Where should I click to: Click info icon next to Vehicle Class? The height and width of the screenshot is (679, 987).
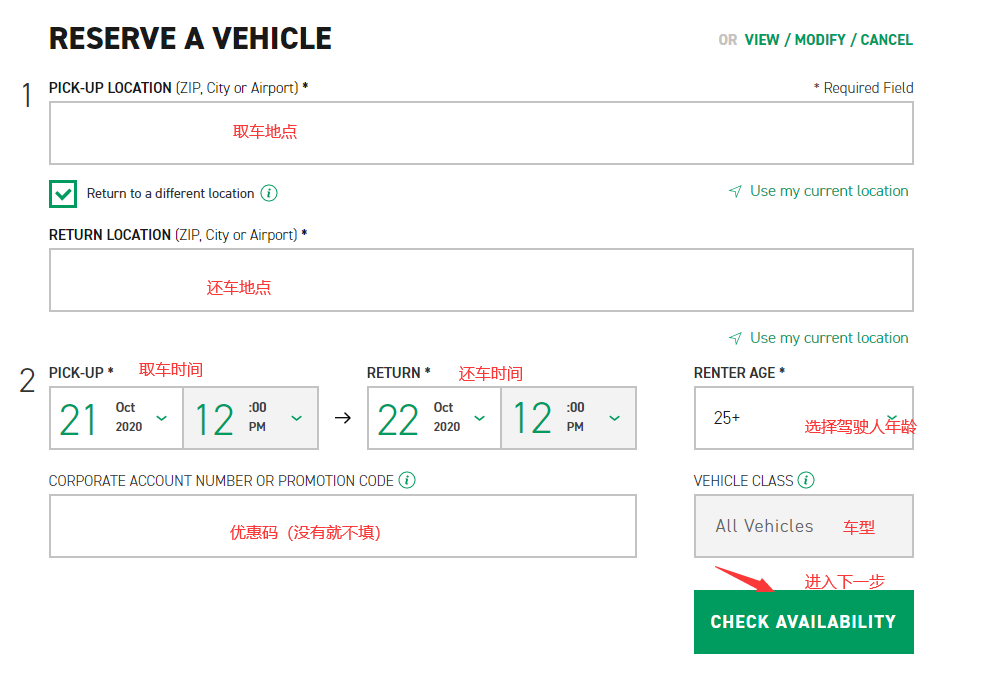806,480
